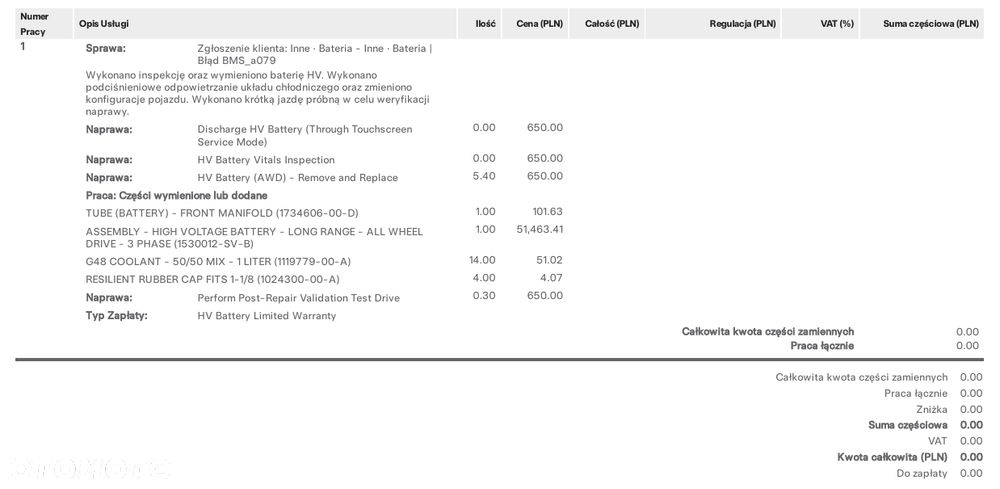Click 'Praca: Części wymienione lub dodane' heading
This screenshot has height=489, width=1000.
tap(177, 195)
